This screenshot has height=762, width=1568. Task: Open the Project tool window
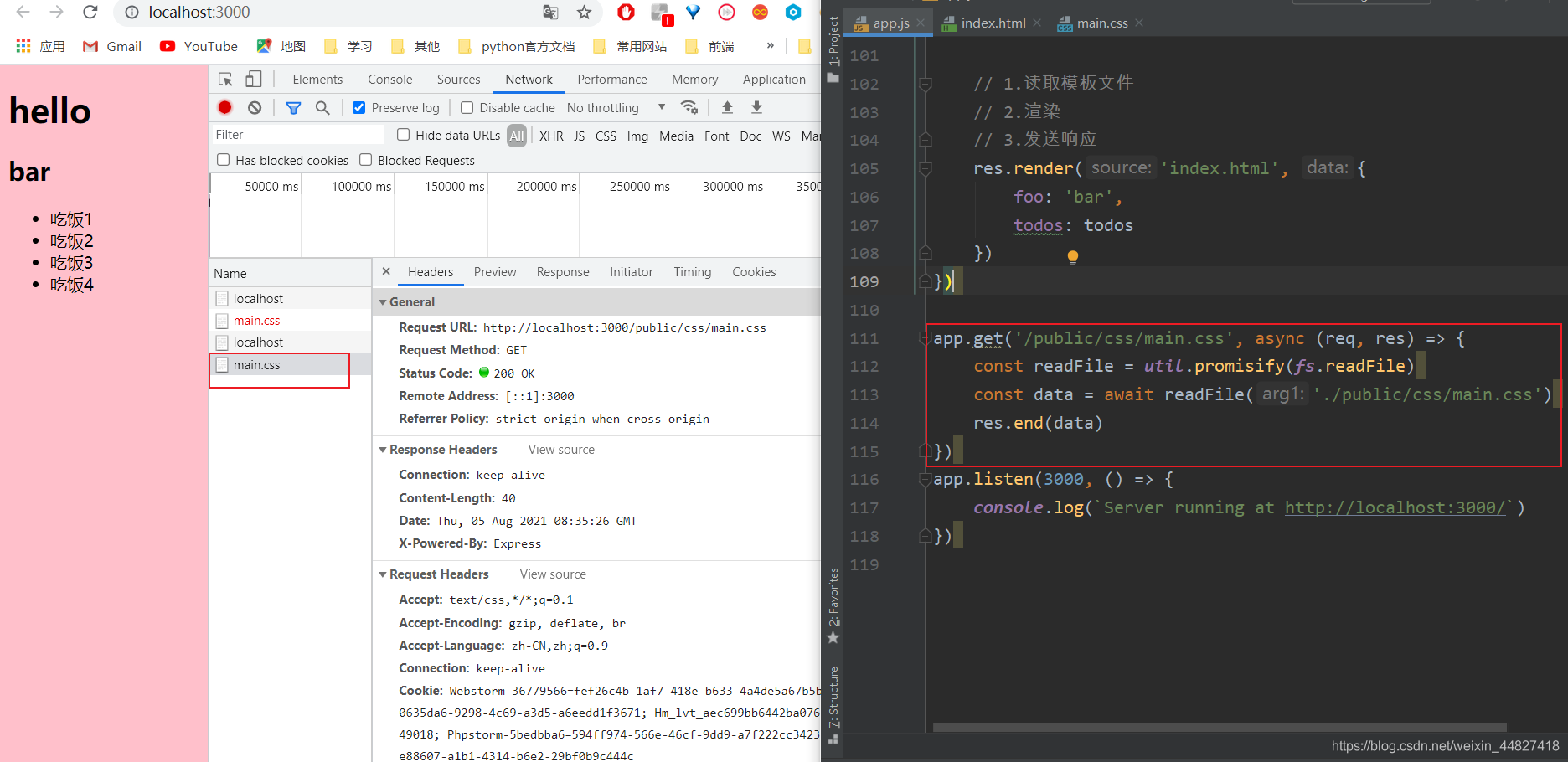click(833, 49)
